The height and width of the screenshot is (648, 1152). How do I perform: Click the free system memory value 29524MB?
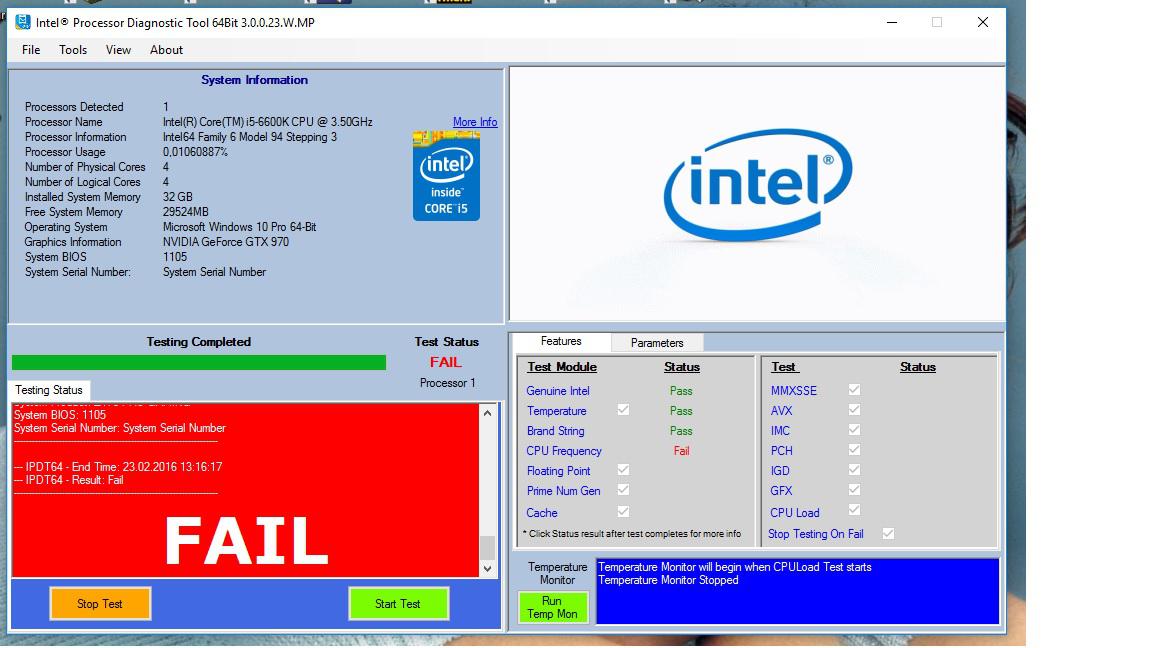pyautogui.click(x=186, y=212)
